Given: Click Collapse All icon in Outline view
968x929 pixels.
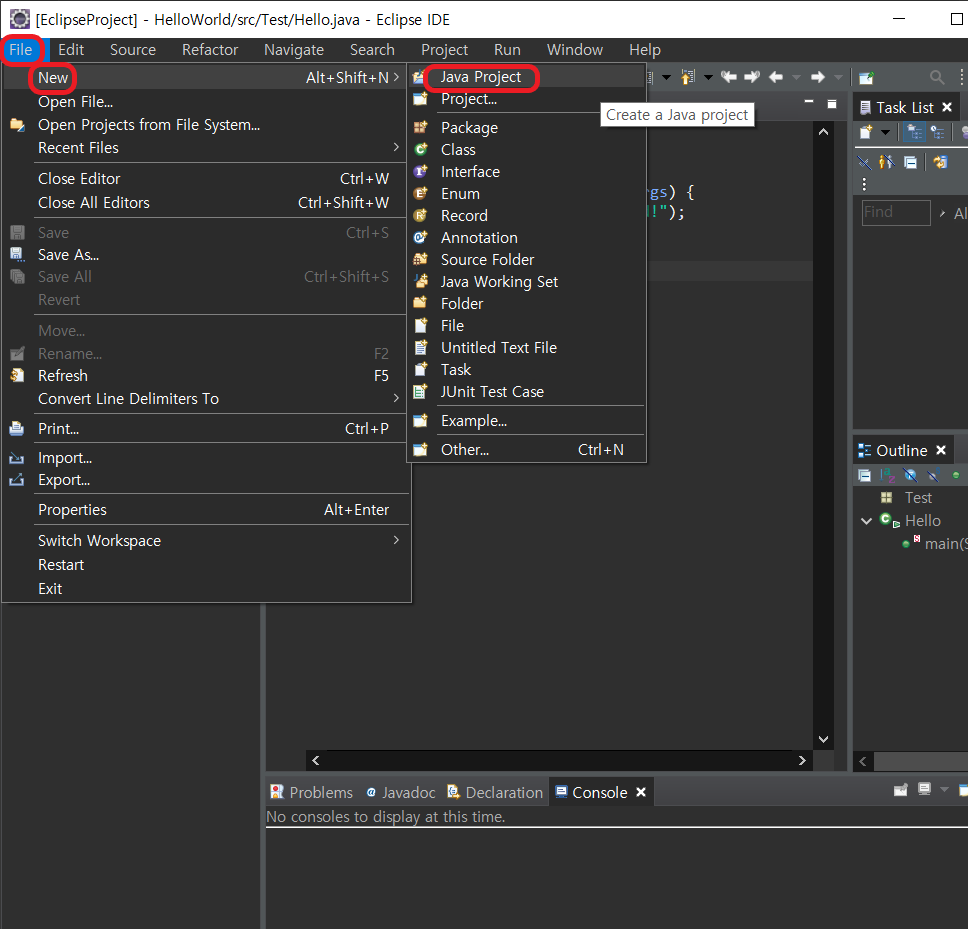Looking at the screenshot, I should coord(865,475).
